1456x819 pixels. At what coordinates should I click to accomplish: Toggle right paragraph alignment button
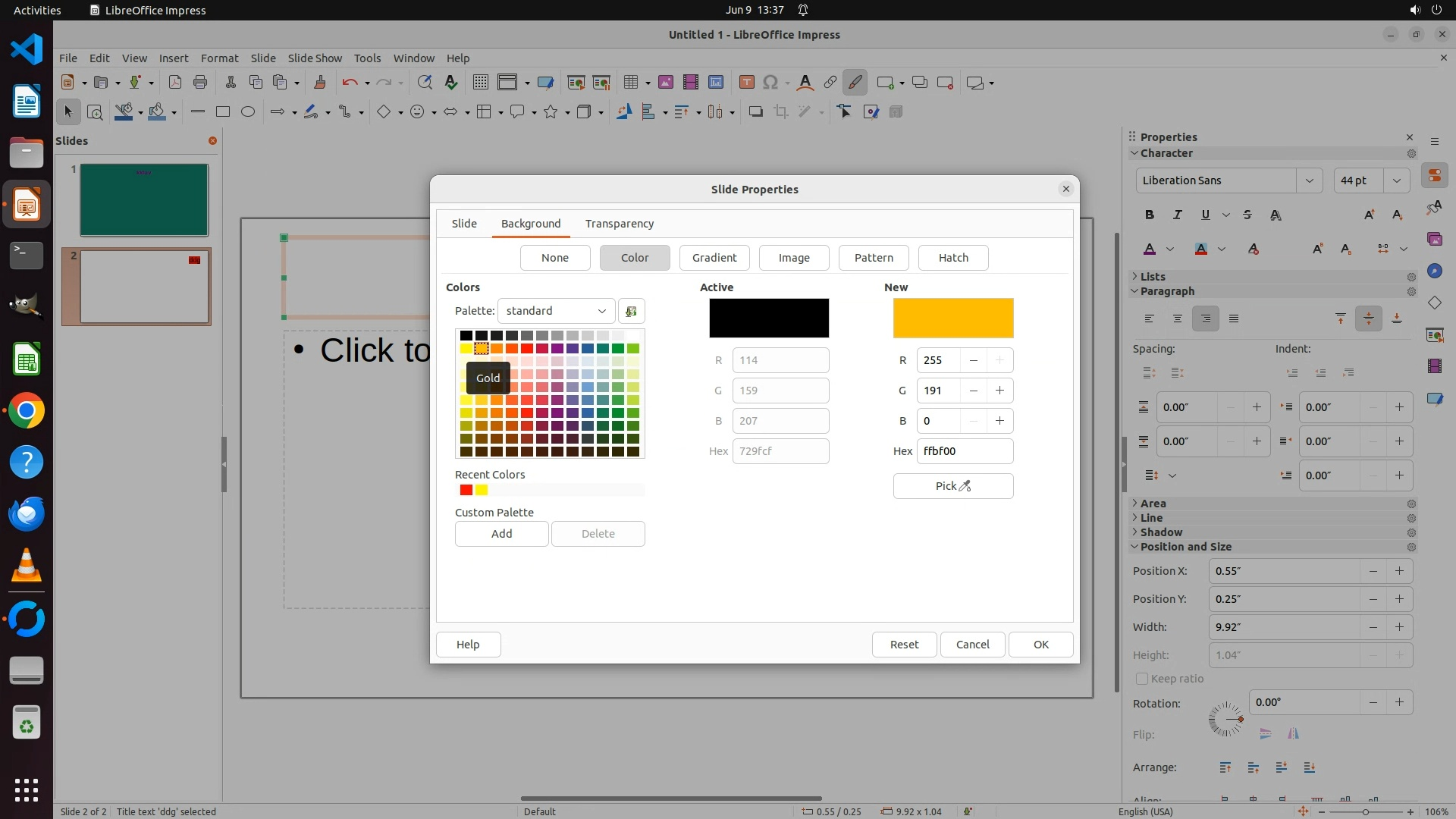(1205, 318)
